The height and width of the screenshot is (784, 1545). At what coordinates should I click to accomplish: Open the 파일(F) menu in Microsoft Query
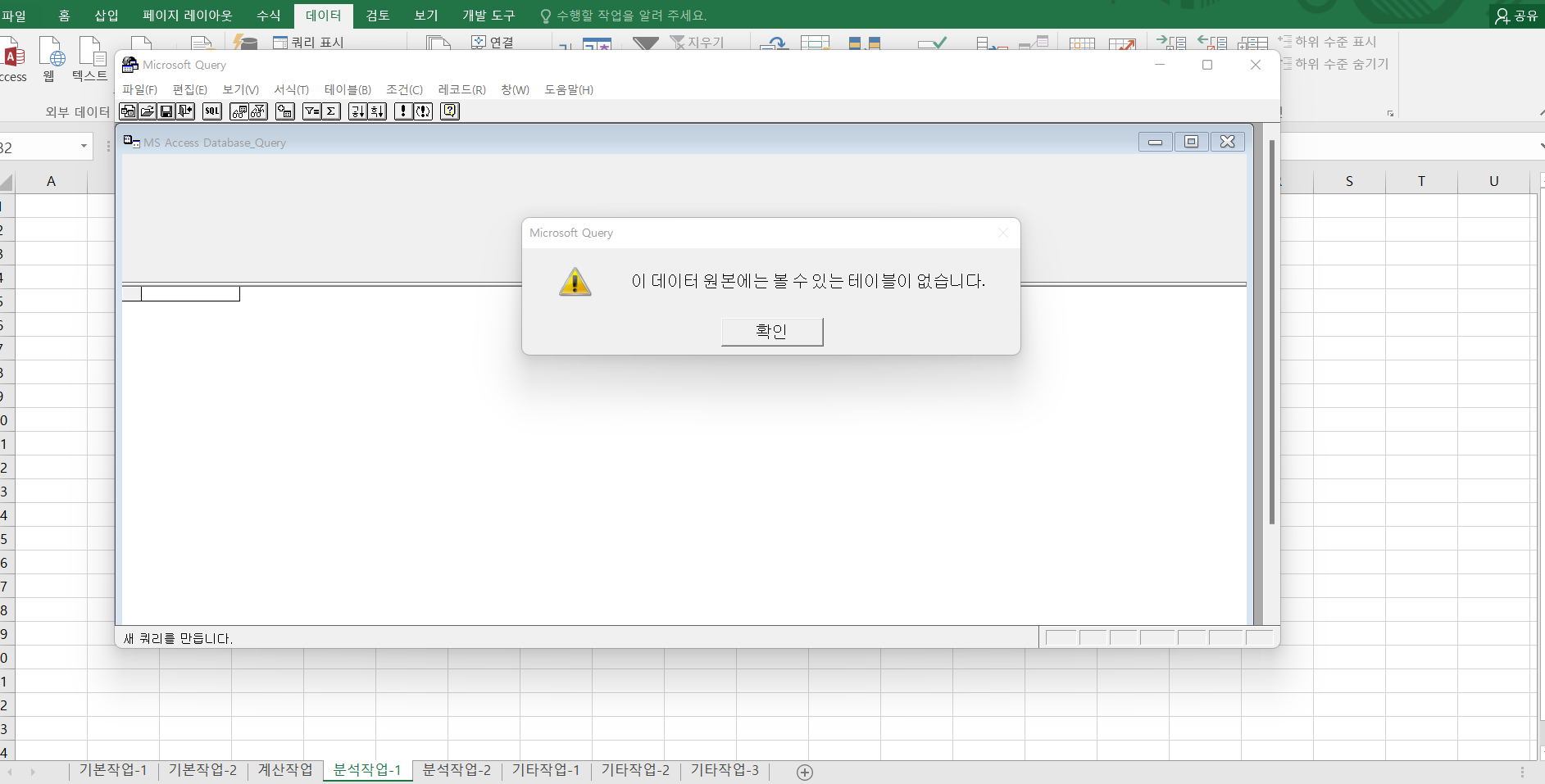pos(139,89)
